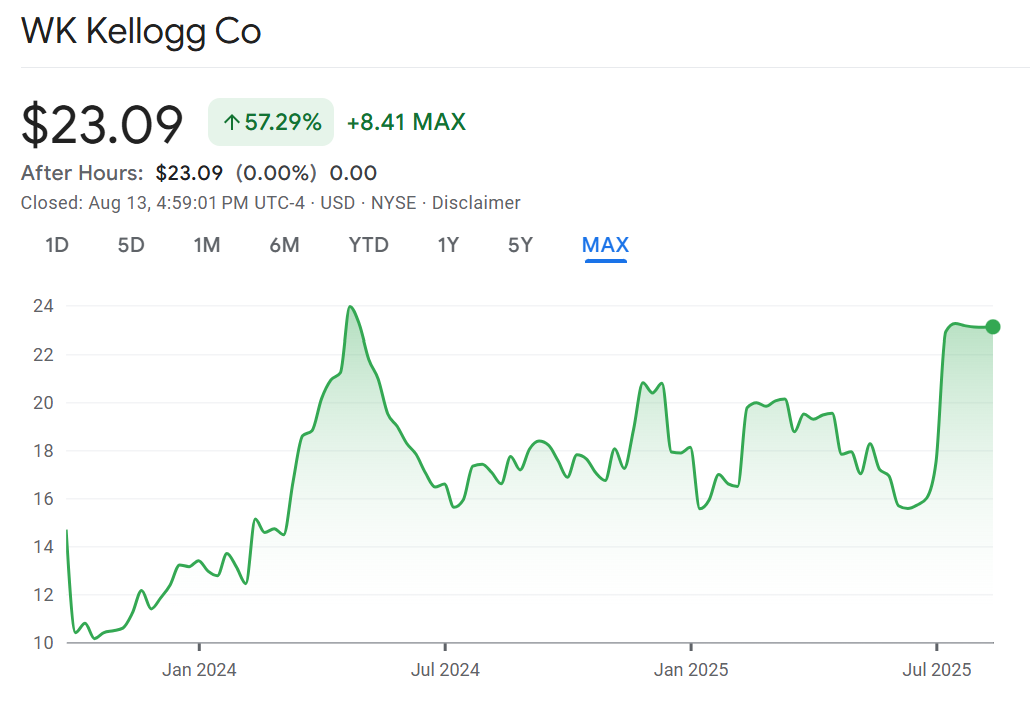The width and height of the screenshot is (1030, 708).
Task: Click the 57.29% gain badge
Action: [x=271, y=122]
